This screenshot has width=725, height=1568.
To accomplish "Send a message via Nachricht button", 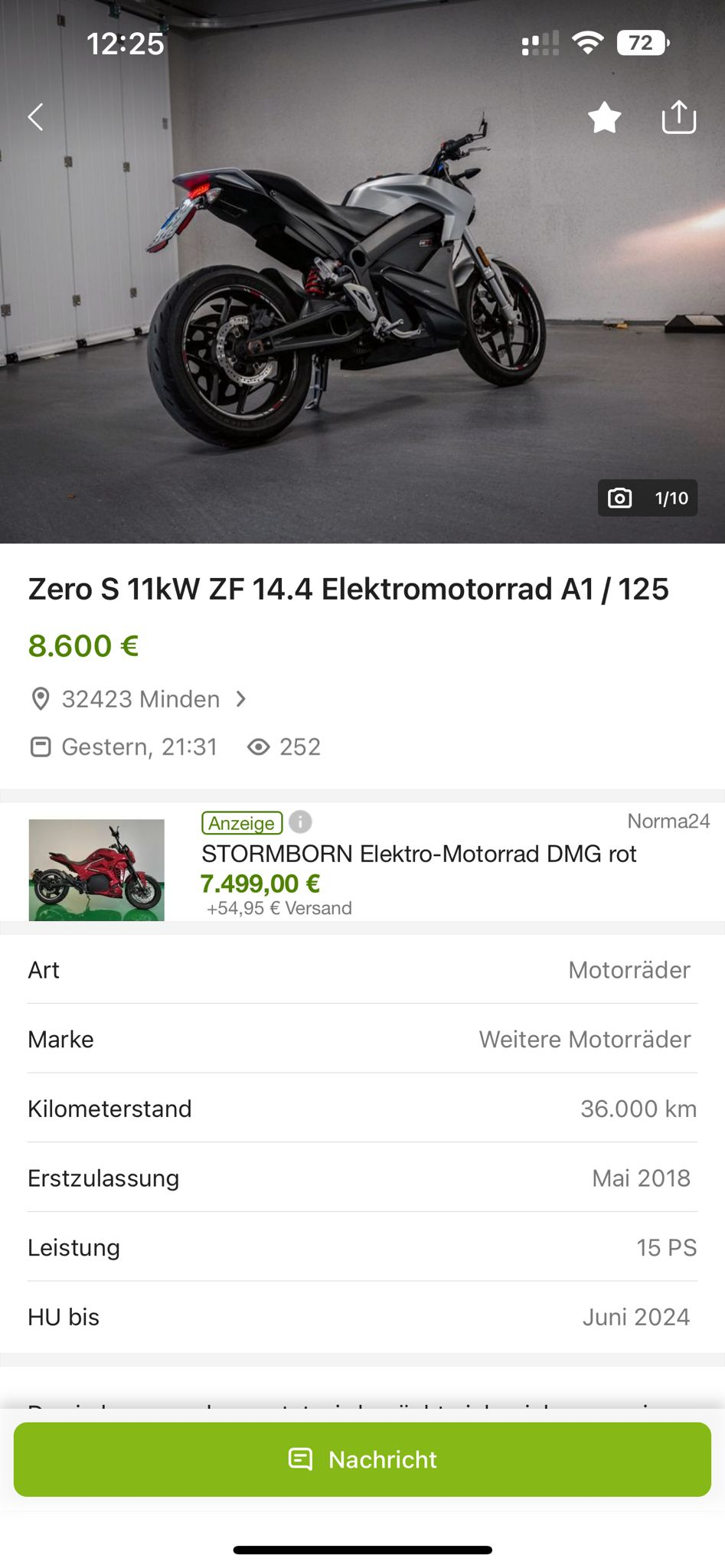I will coord(362,1459).
